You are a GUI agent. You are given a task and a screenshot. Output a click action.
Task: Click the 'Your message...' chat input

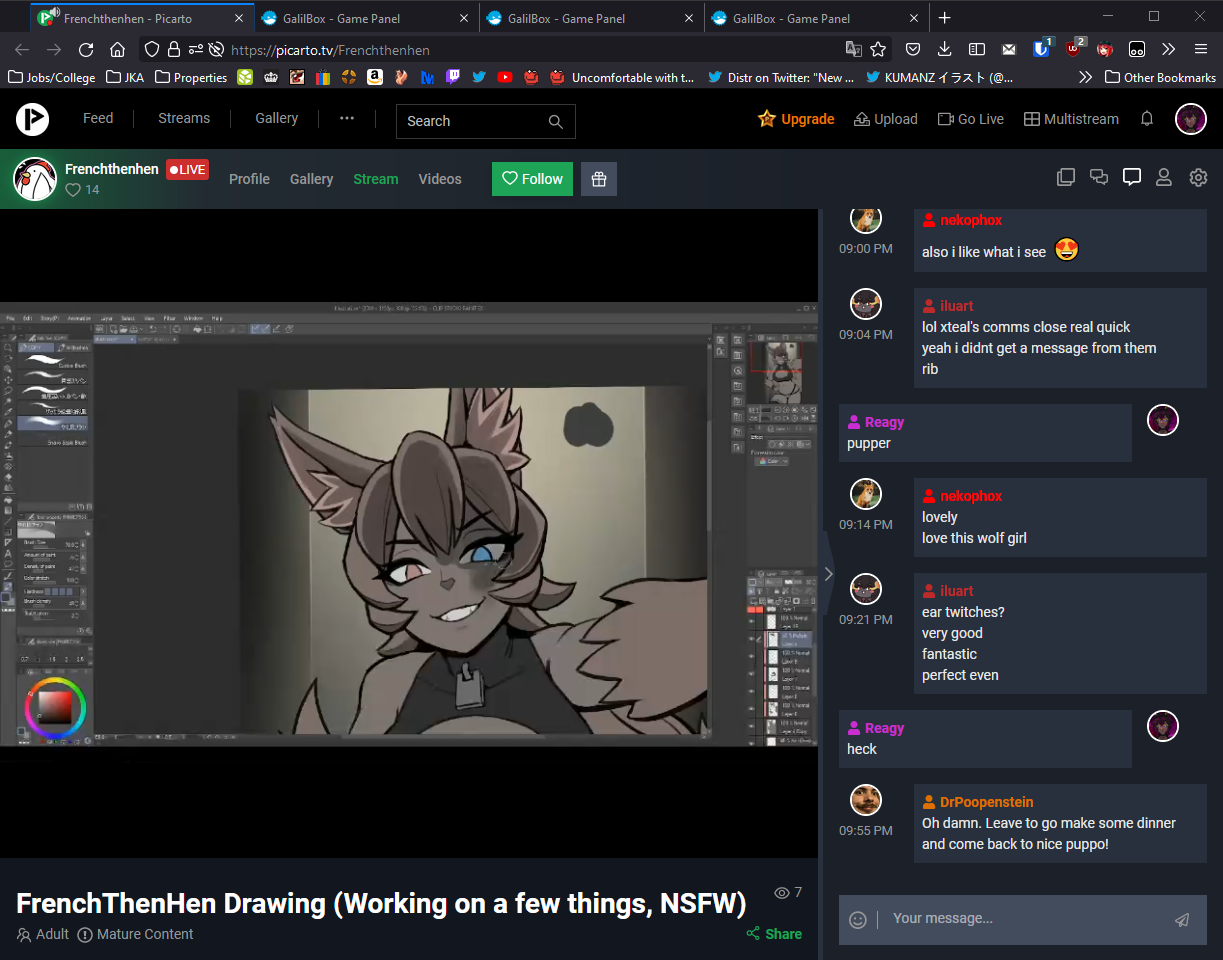[x=1022, y=919]
